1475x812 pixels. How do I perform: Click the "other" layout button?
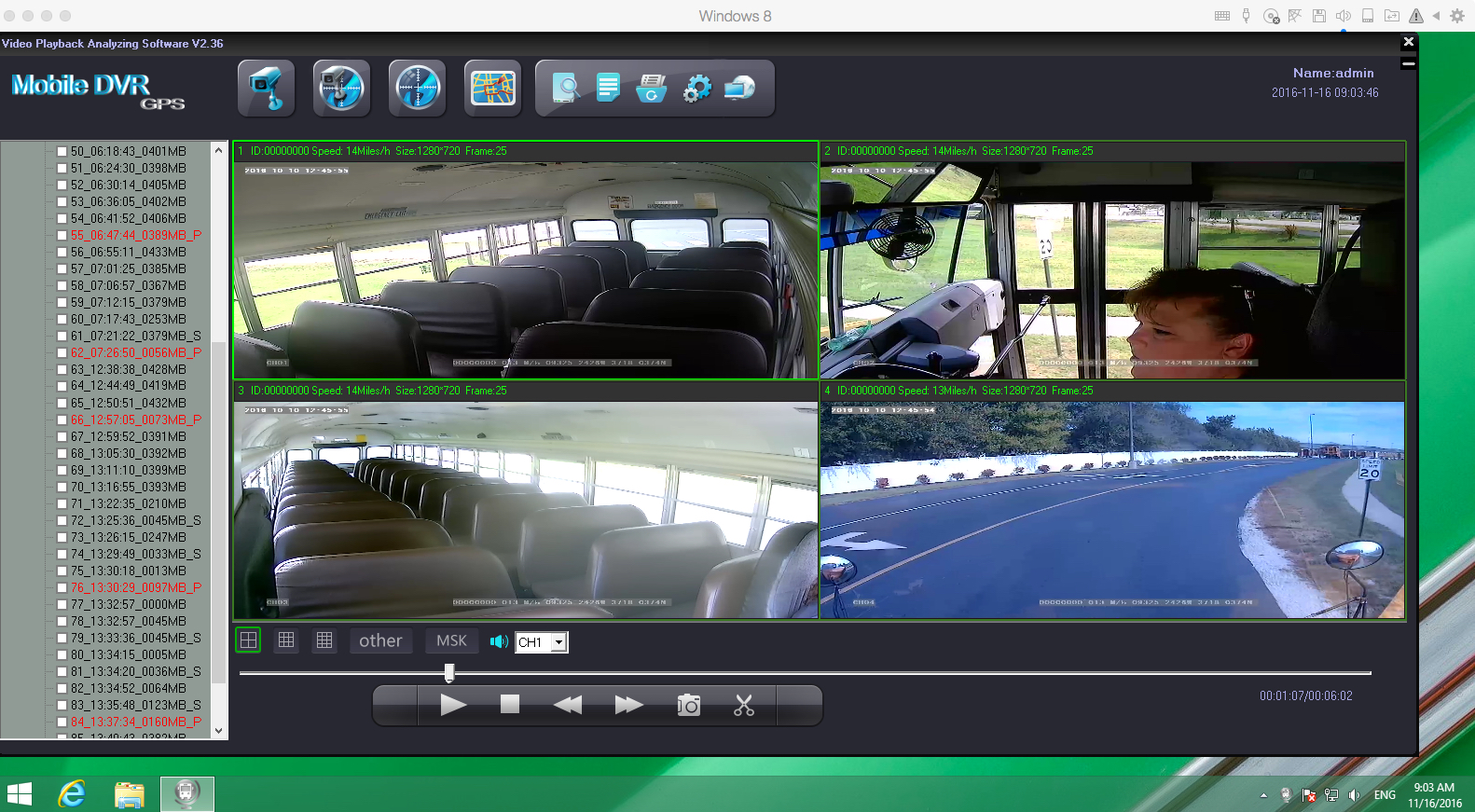point(380,640)
